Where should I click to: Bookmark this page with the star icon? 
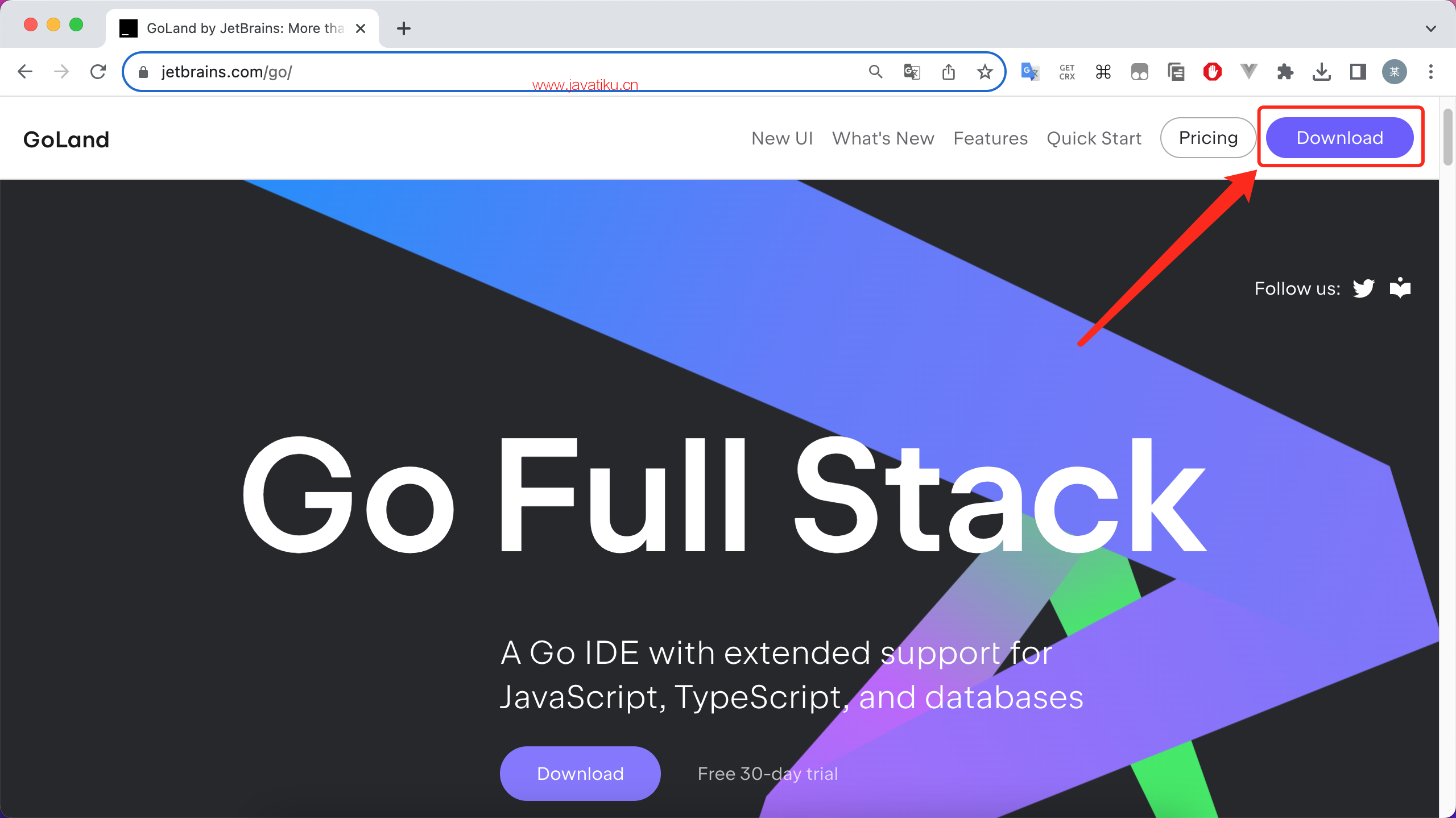(x=985, y=72)
